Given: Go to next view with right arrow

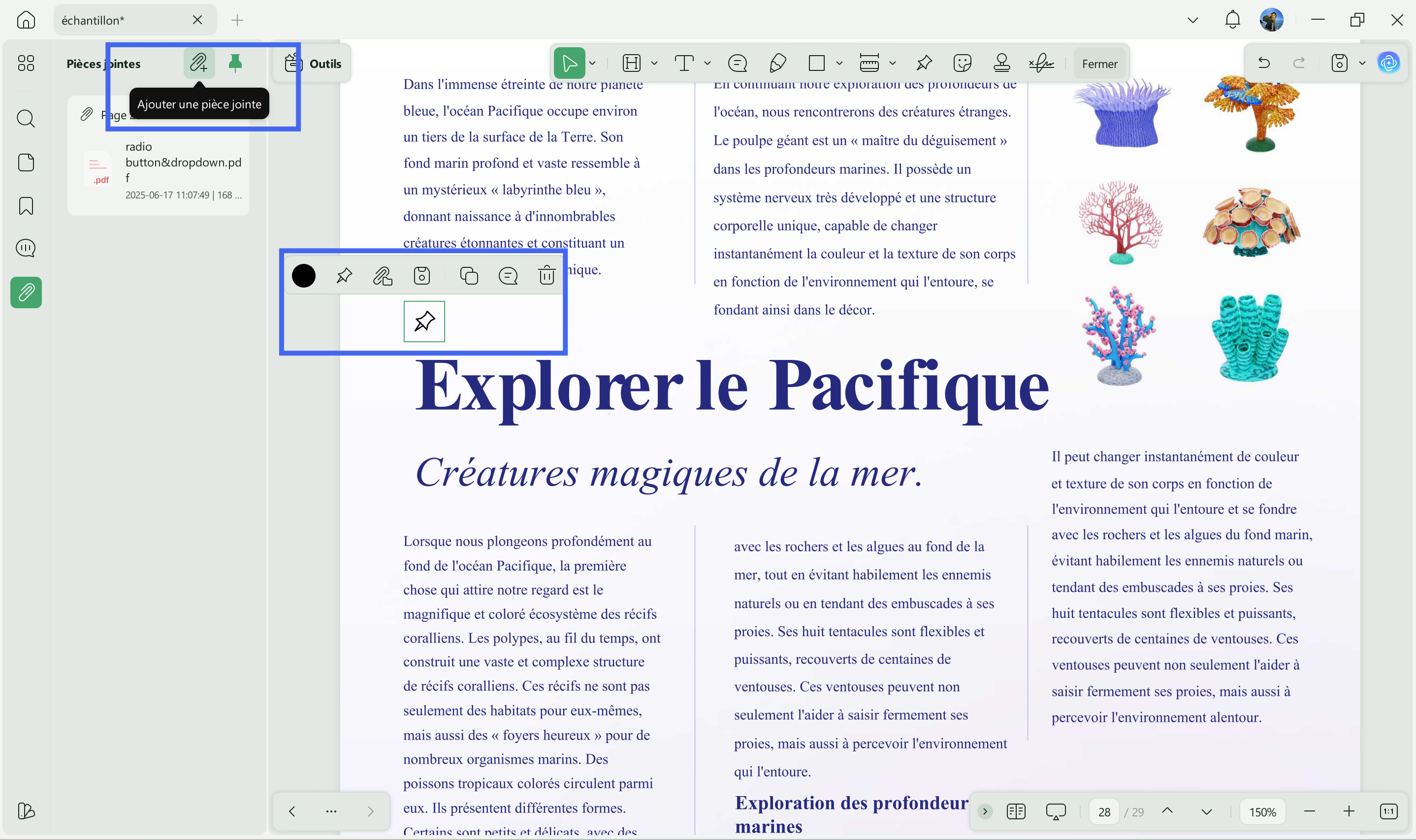Looking at the screenshot, I should pos(371,811).
